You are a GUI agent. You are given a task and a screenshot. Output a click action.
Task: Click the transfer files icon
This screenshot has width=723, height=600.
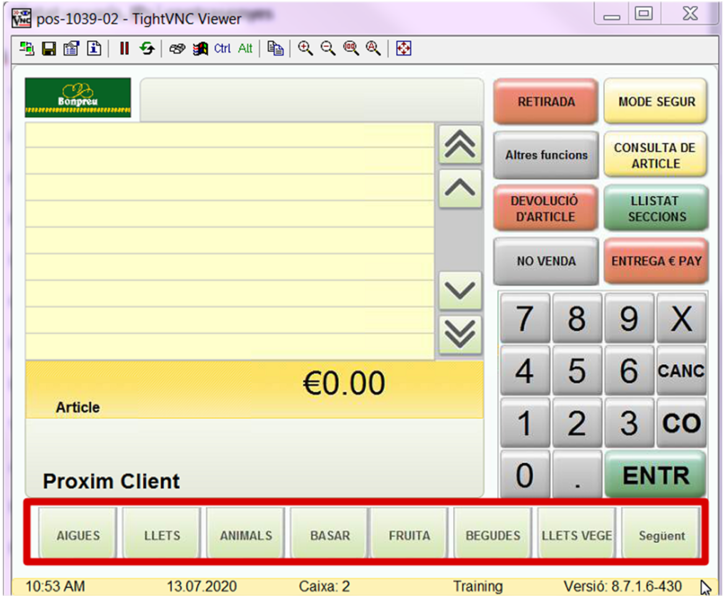coord(276,48)
